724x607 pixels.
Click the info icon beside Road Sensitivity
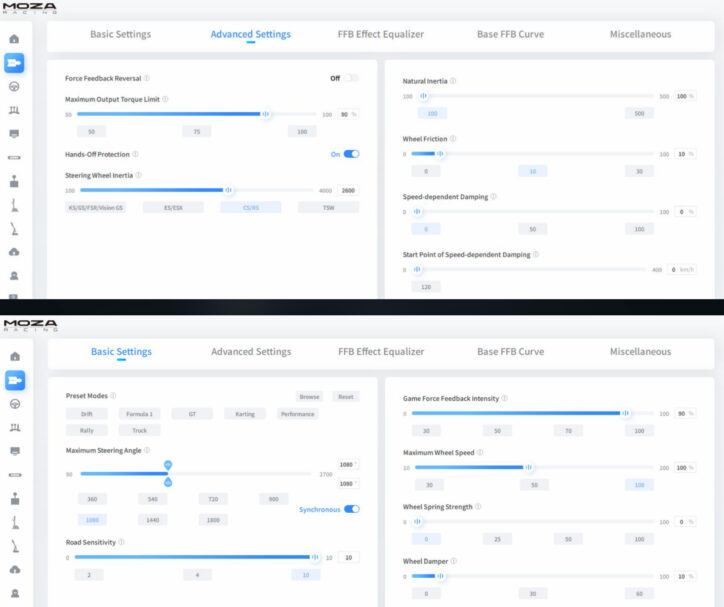tap(122, 542)
